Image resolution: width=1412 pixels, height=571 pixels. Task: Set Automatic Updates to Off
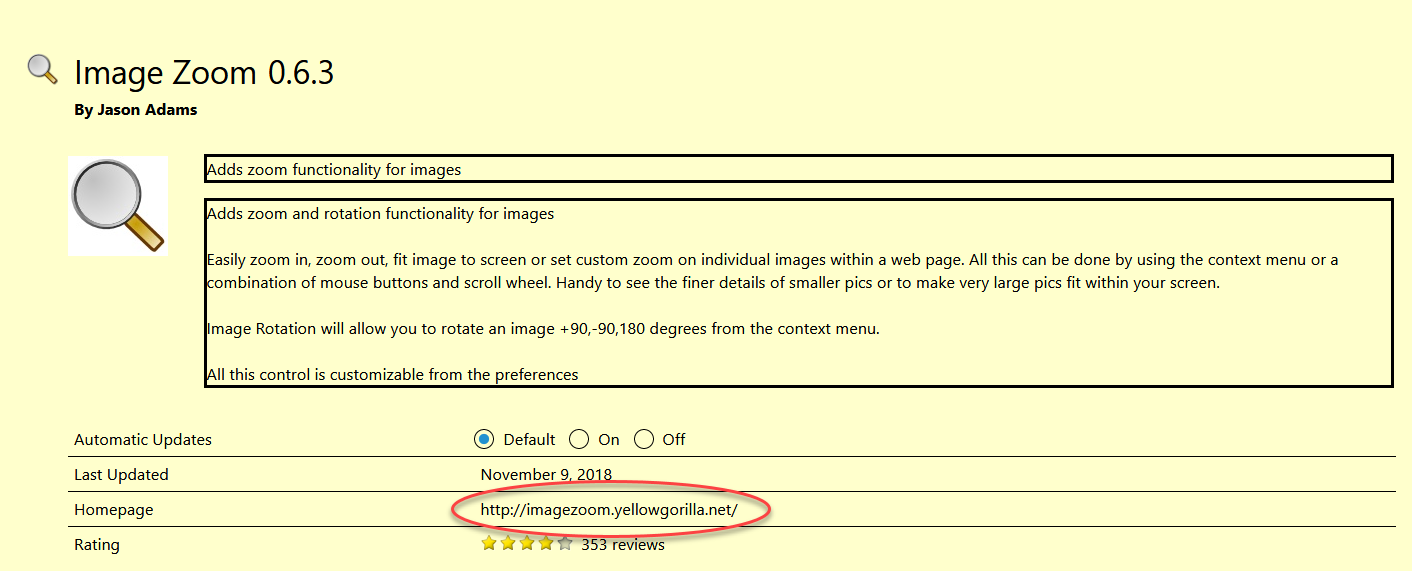coord(644,439)
